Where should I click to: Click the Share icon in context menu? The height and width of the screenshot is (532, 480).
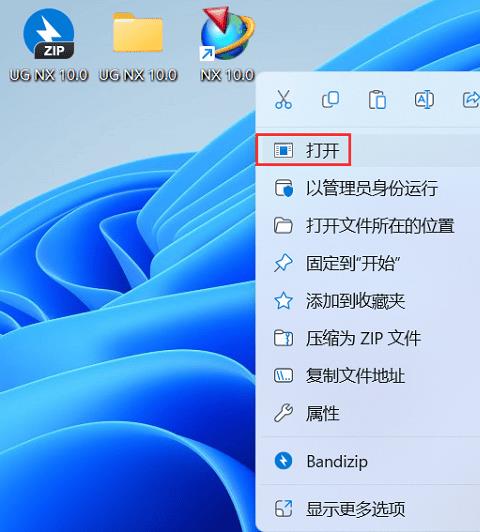pyautogui.click(x=472, y=100)
